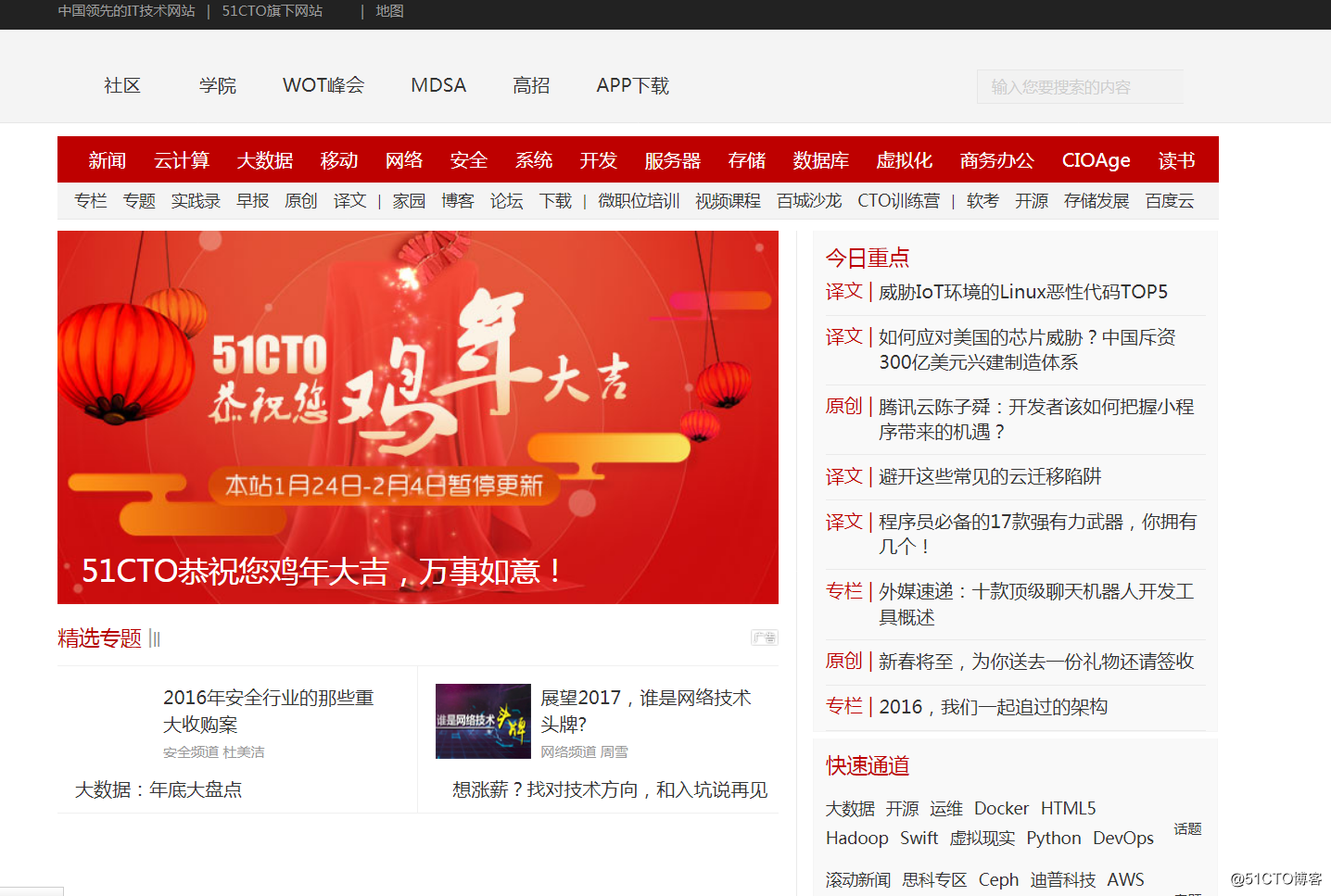This screenshot has width=1331, height=896.
Task: Select 安全 channel in red bar
Action: coord(469,160)
